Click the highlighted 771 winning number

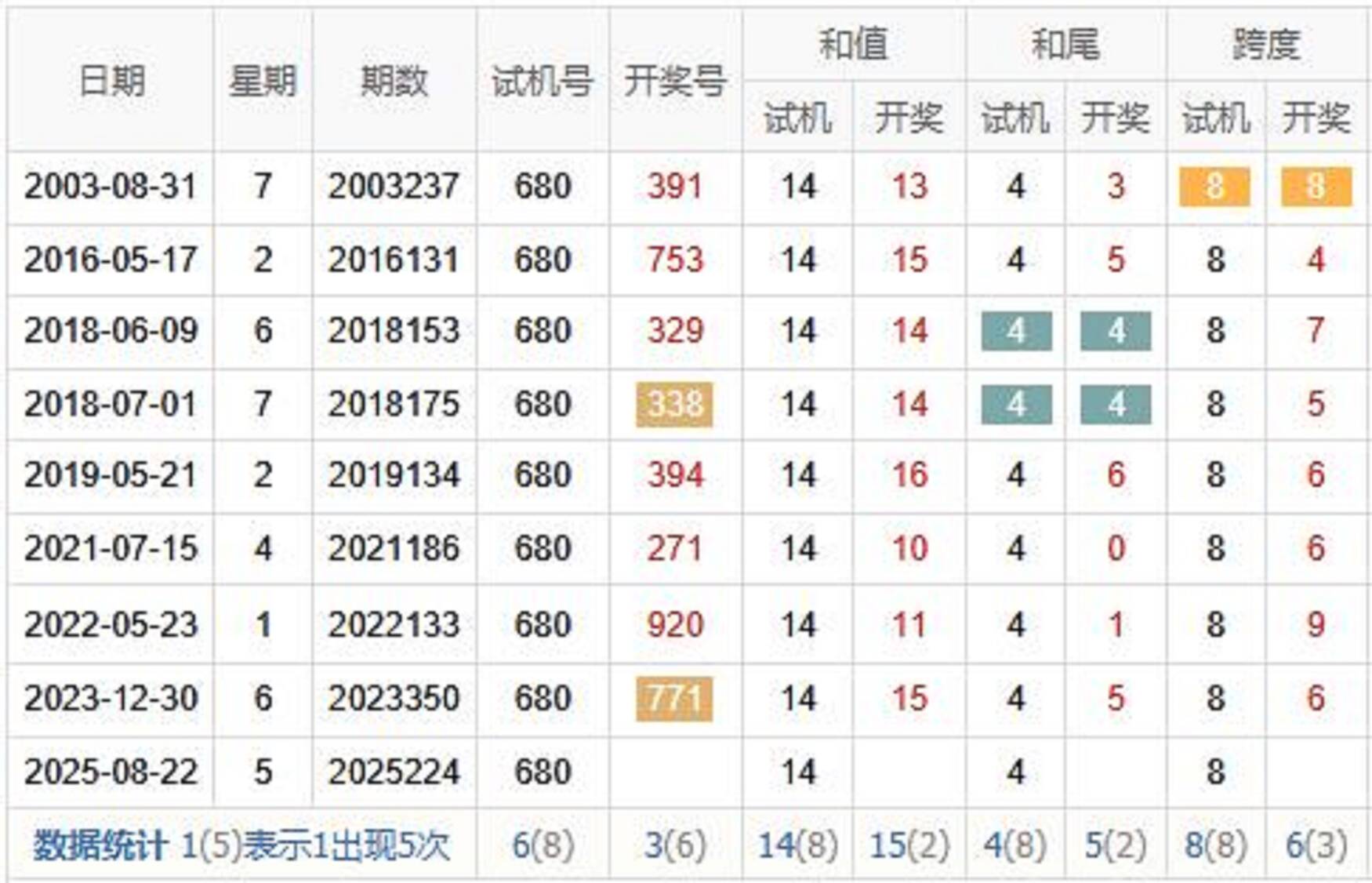674,699
